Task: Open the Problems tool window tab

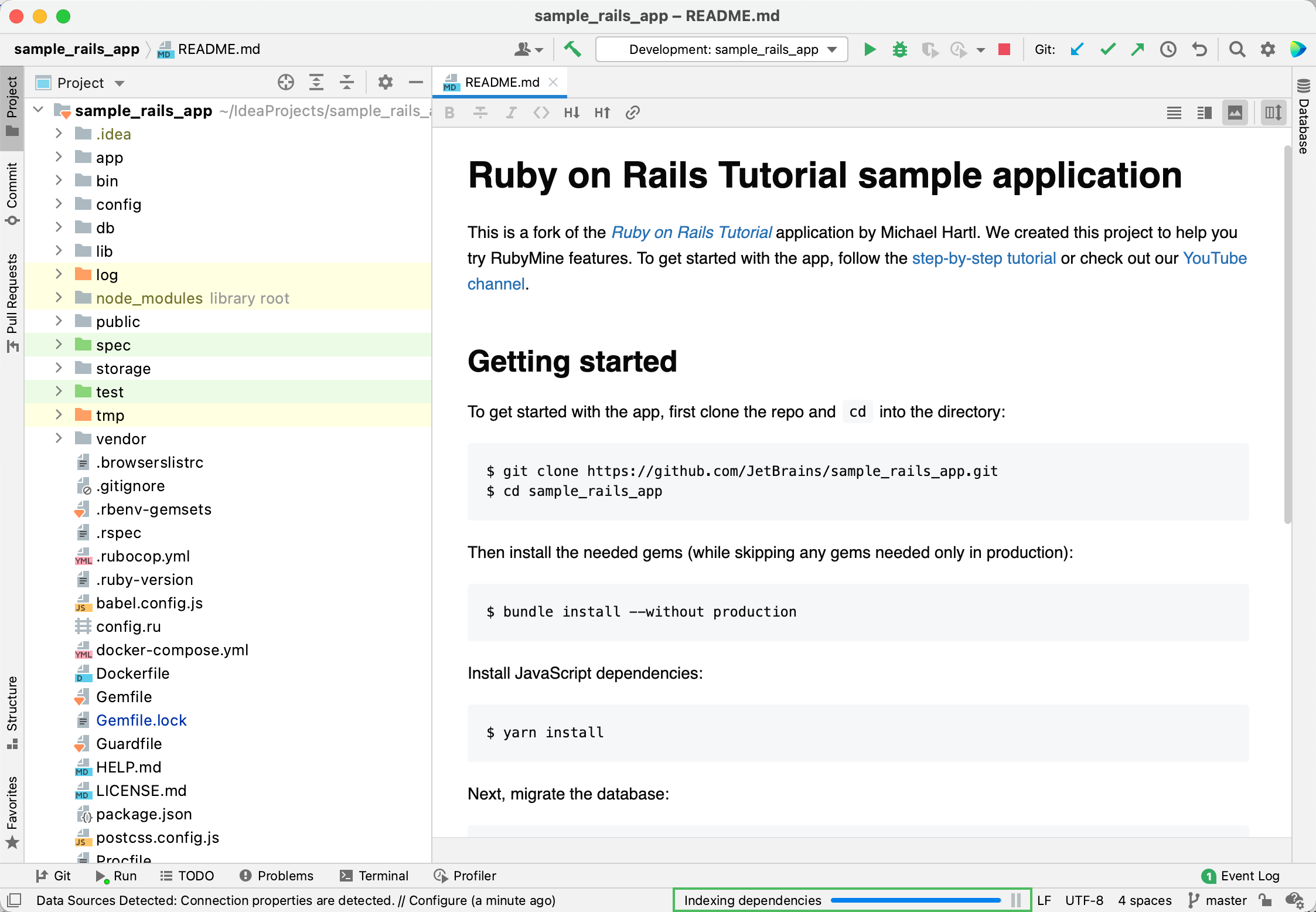Action: click(x=277, y=876)
